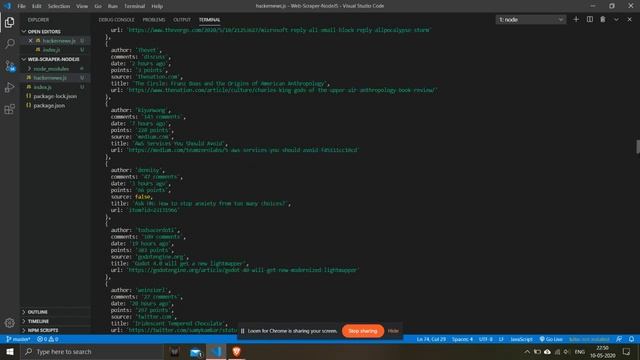Image resolution: width=640 pixels, height=360 pixels.
Task: Click the errors and warnings status indicator
Action: pos(48,339)
